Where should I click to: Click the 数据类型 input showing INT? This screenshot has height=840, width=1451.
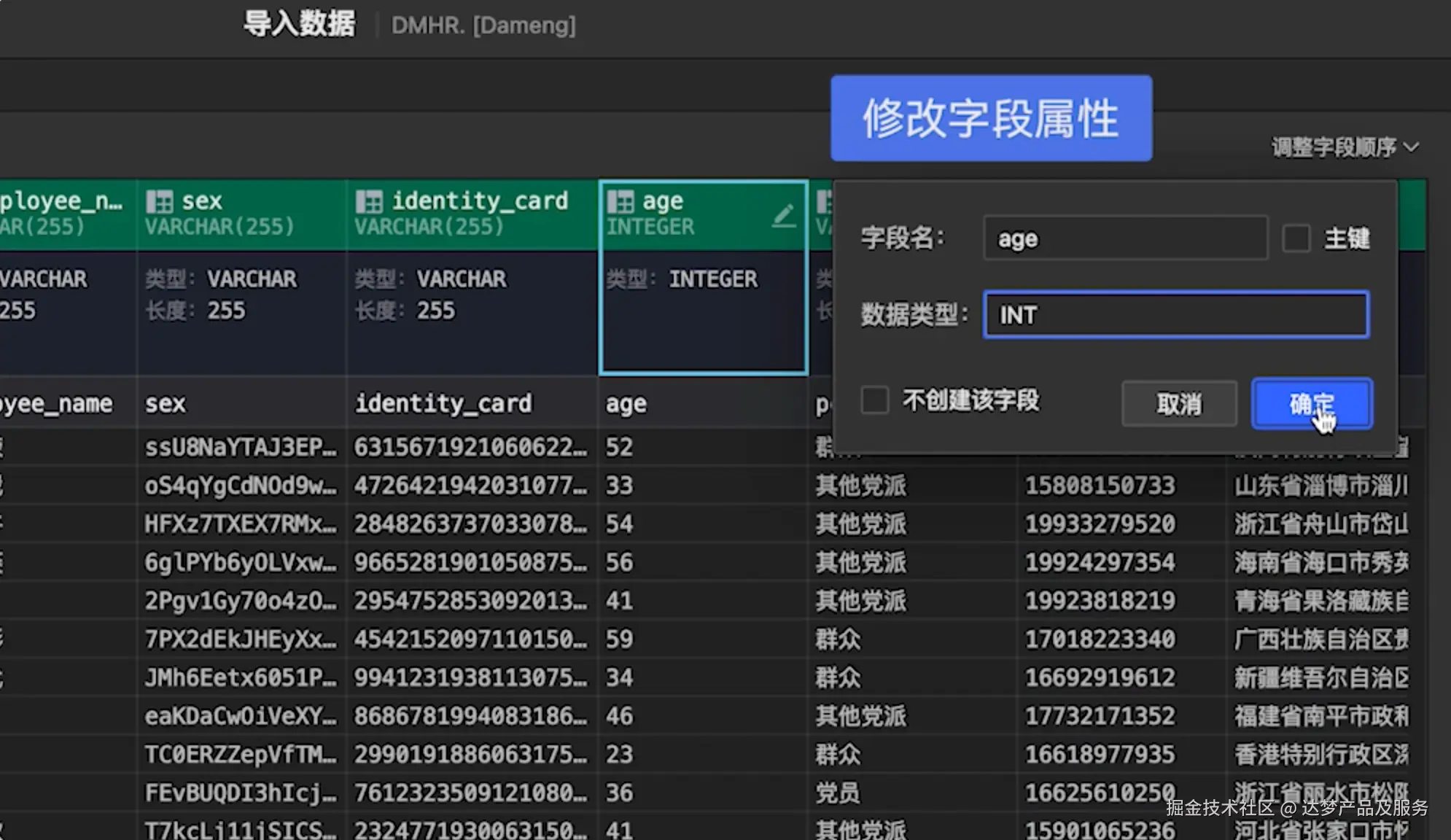(1175, 315)
